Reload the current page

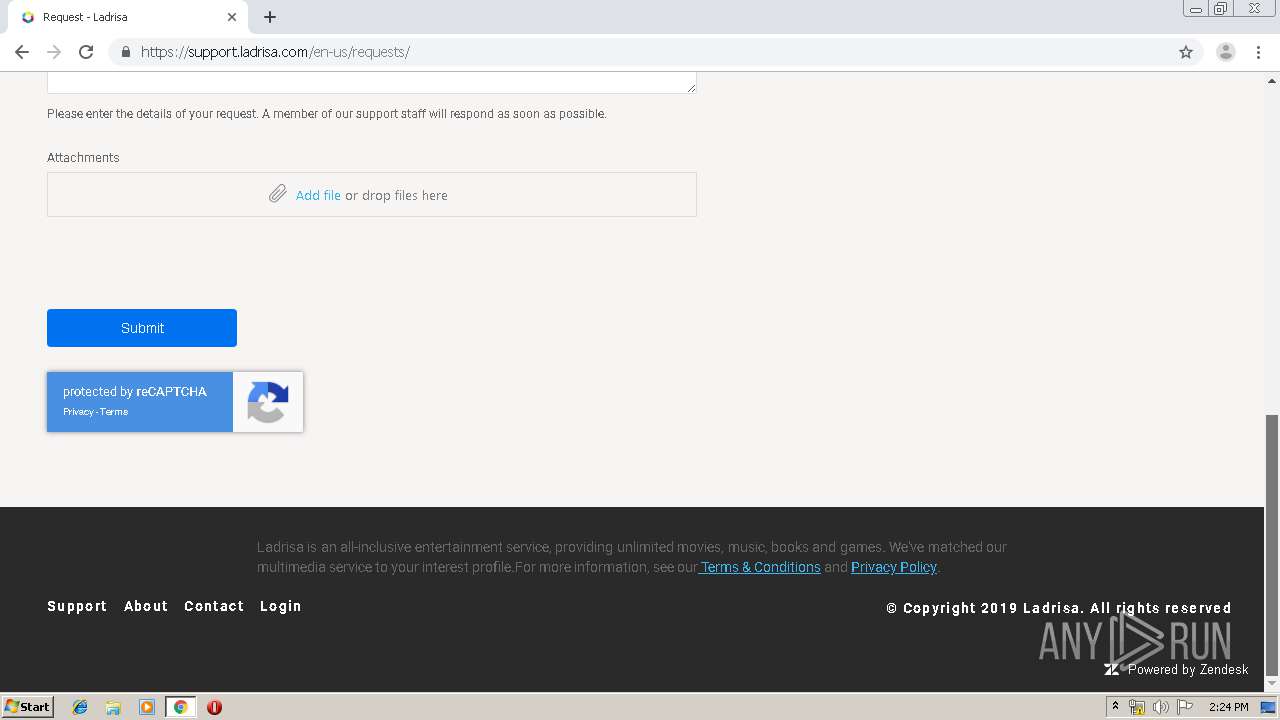click(x=86, y=52)
